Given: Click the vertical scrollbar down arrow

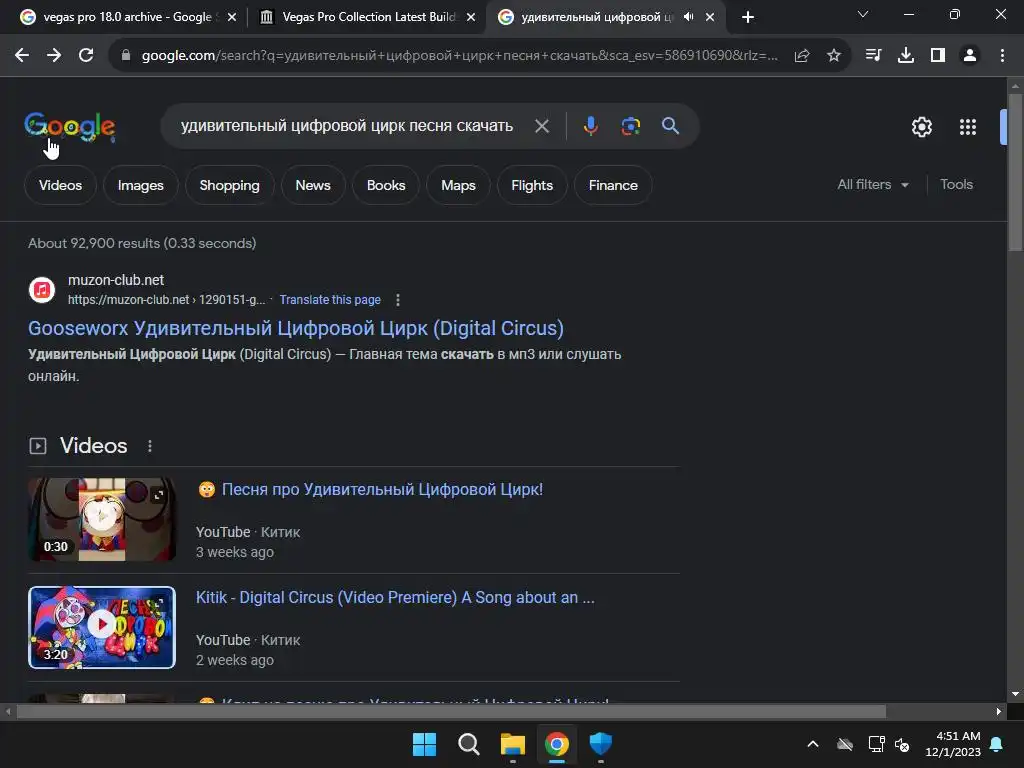Looking at the screenshot, I should click(1015, 694).
